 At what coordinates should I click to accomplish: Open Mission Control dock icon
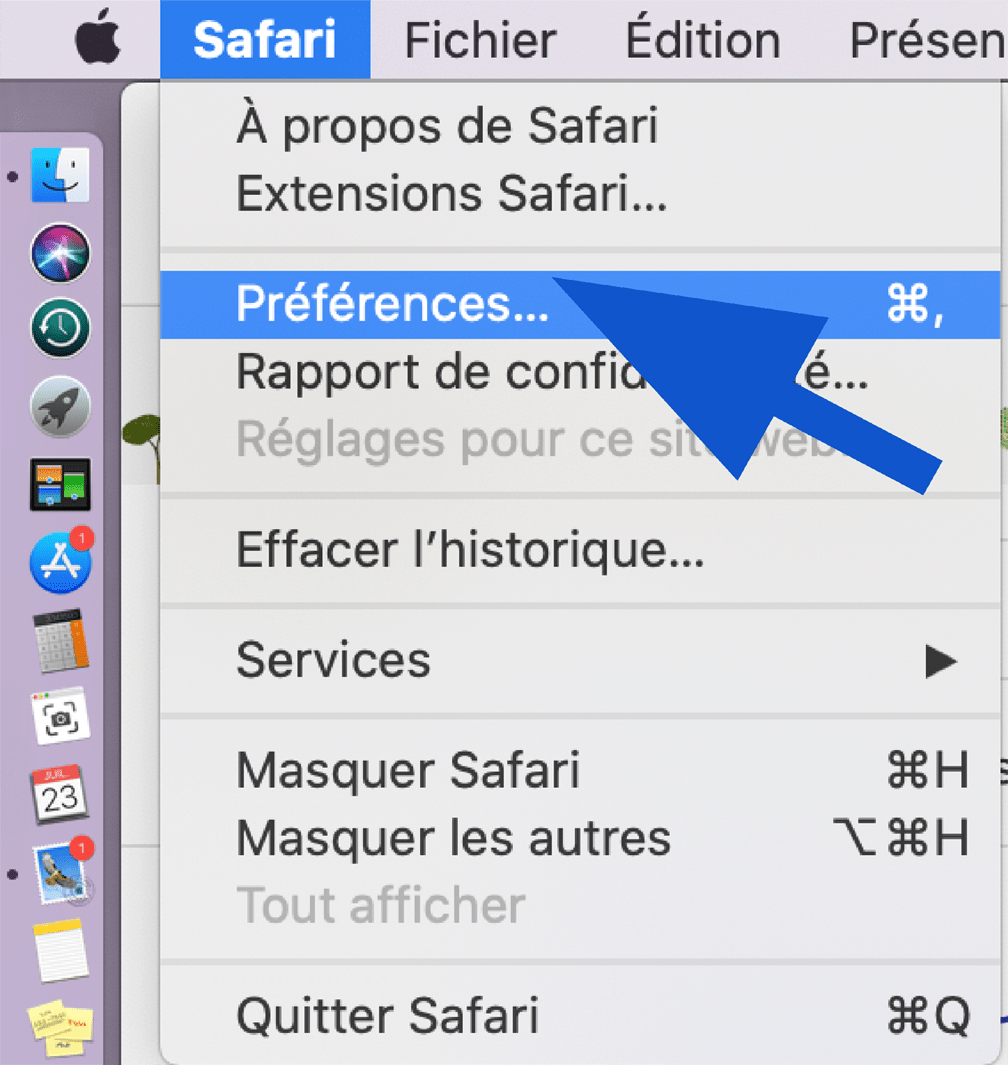tap(60, 484)
